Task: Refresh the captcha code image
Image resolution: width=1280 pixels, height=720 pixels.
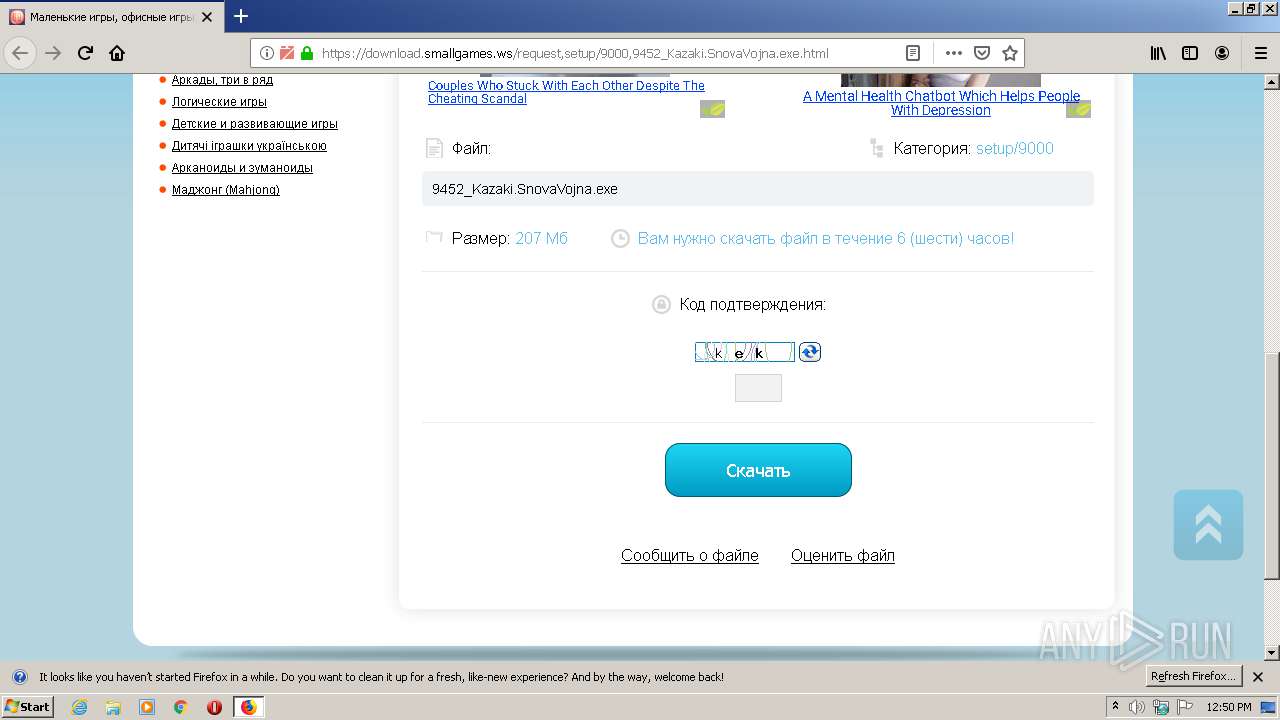Action: coord(810,352)
